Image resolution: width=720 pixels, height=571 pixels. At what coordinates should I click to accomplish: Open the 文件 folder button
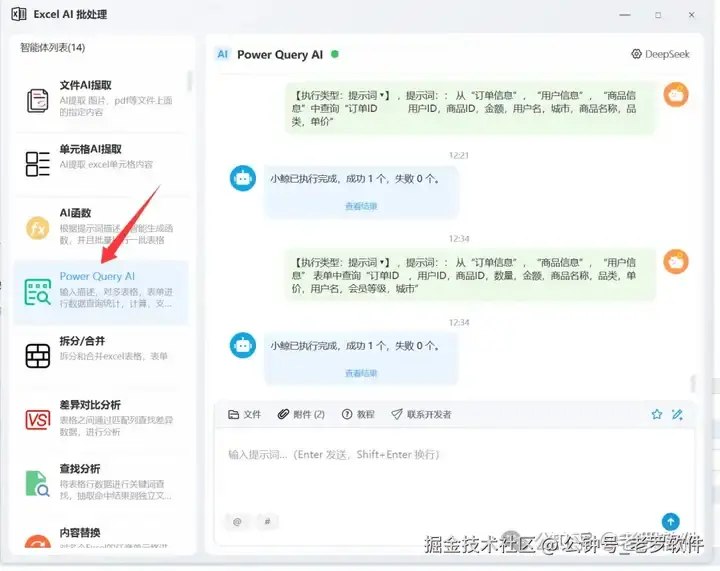click(x=245, y=414)
